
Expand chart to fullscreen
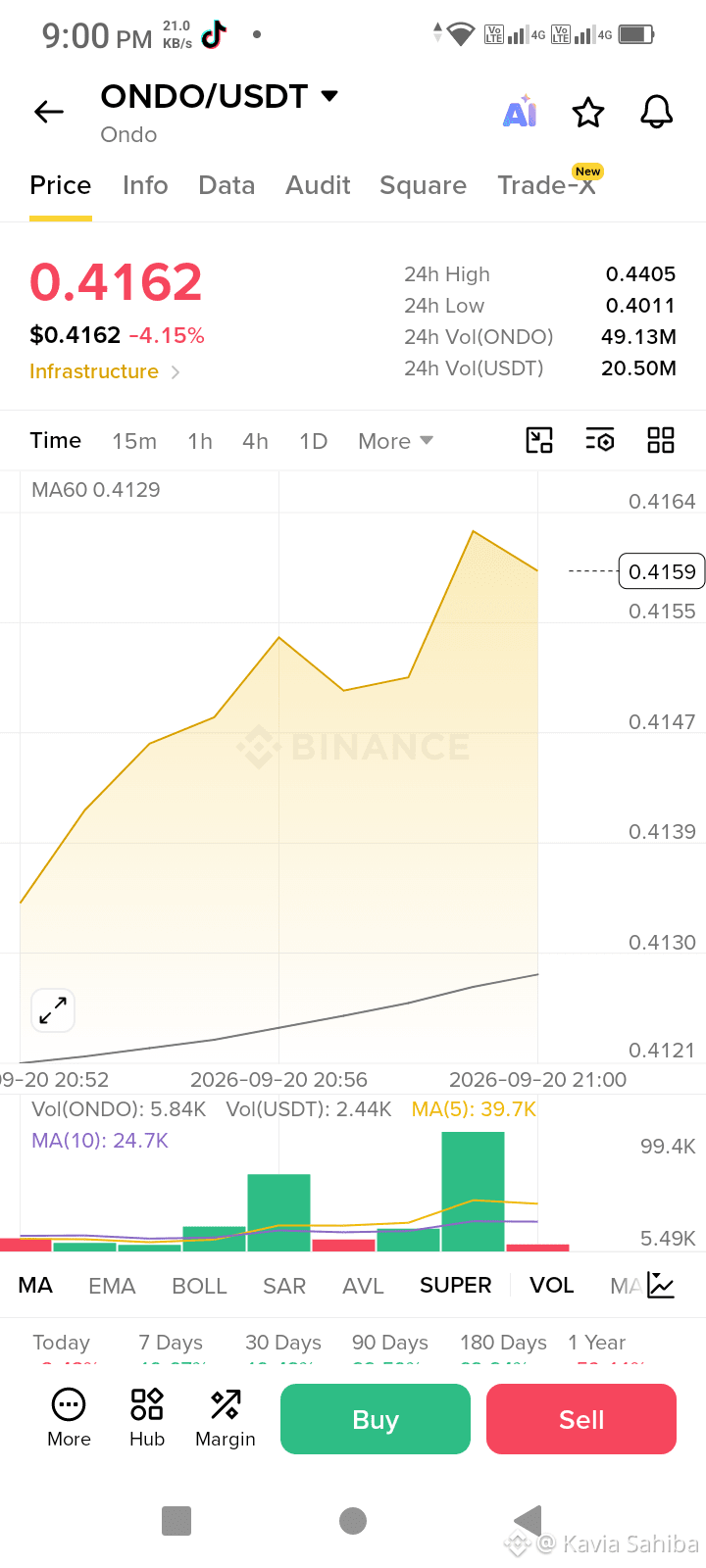coord(53,1010)
